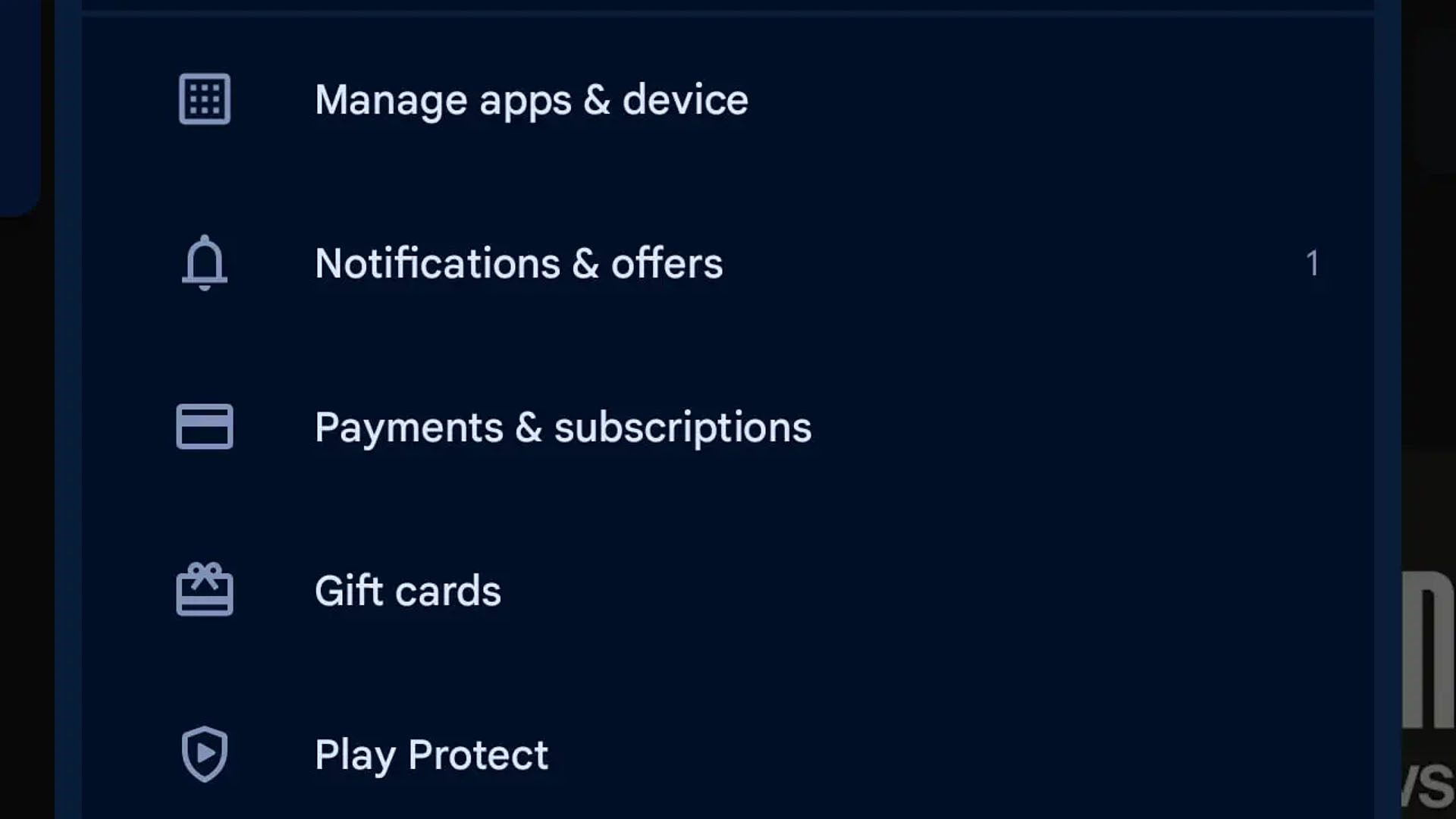The height and width of the screenshot is (819, 1456).
Task: Click the Play Protect shield icon
Action: (x=205, y=754)
